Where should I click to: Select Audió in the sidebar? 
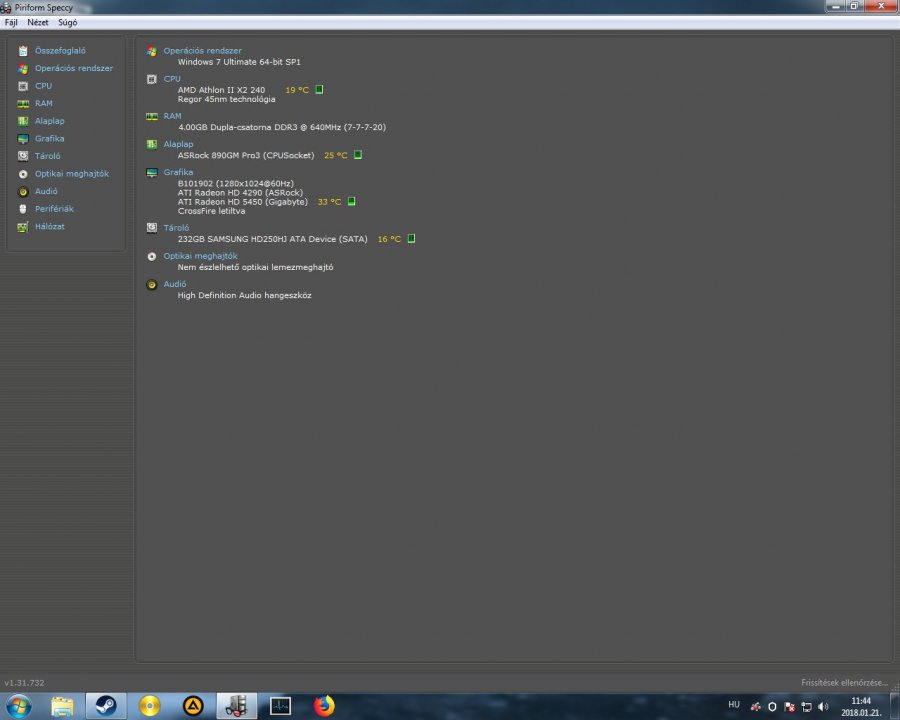click(46, 191)
